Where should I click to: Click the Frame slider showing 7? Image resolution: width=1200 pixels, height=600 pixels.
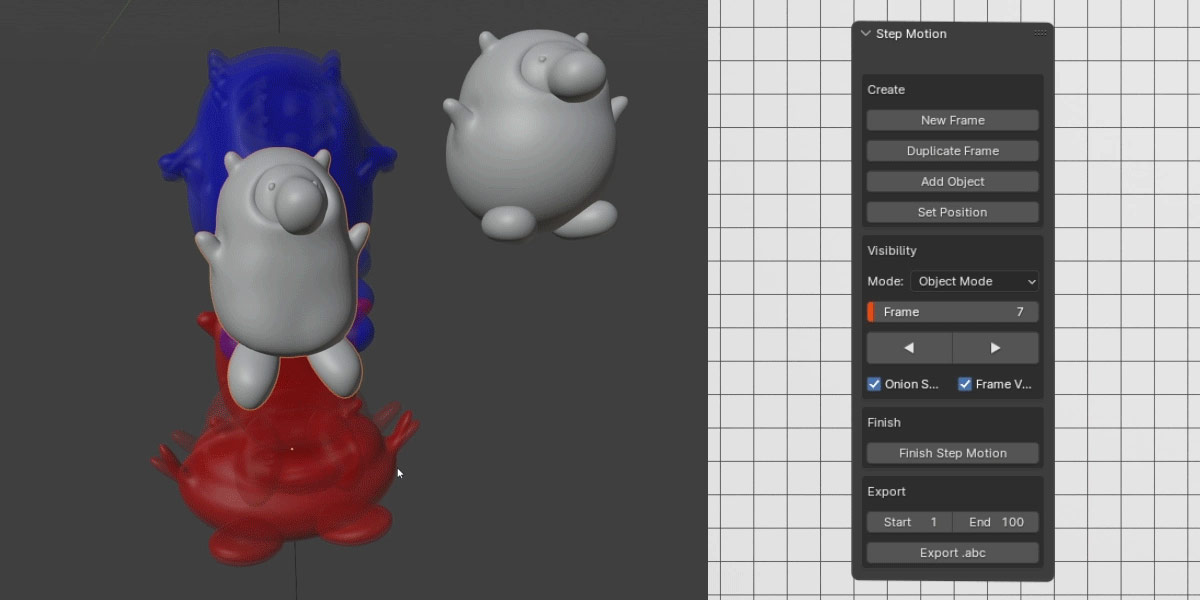tap(951, 311)
